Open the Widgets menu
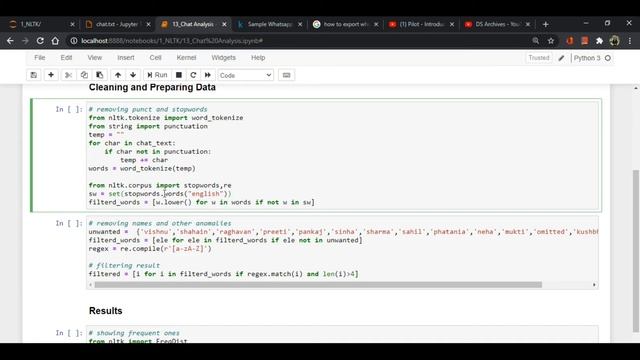The width and height of the screenshot is (640, 360). 223,58
